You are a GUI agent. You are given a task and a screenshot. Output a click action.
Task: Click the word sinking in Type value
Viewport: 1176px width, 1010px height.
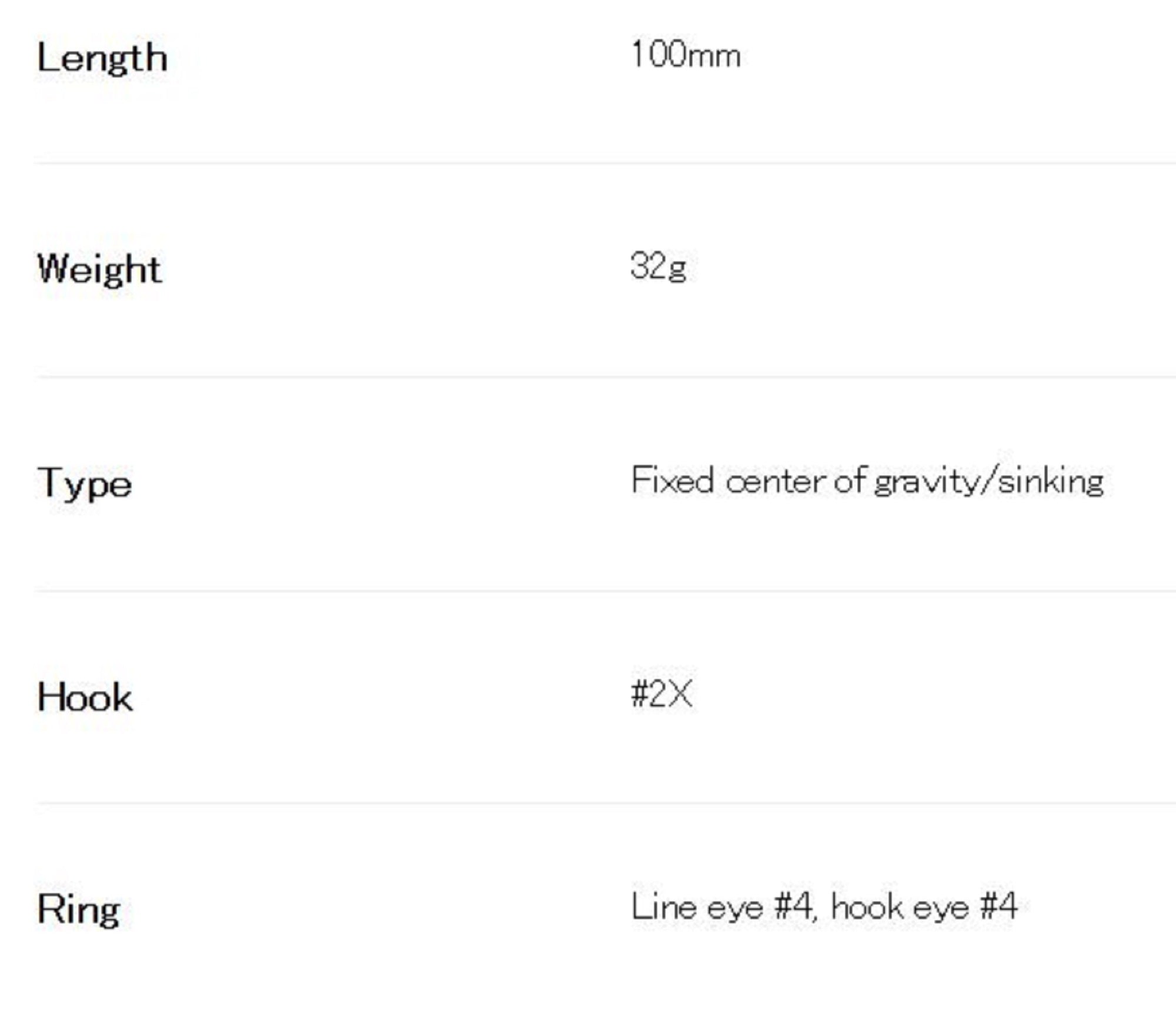pyautogui.click(x=1051, y=481)
